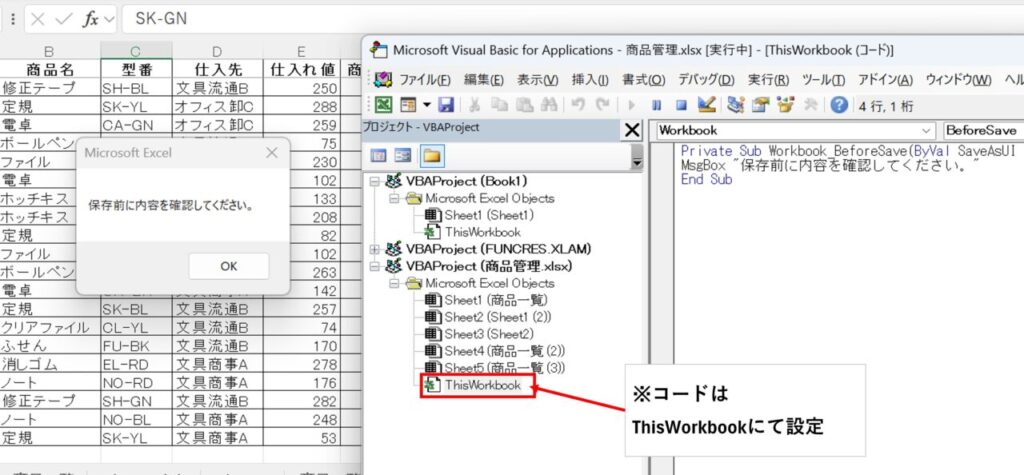The height and width of the screenshot is (475, 1024).
Task: Click the formula bar enter checkmark icon
Action: point(63,19)
